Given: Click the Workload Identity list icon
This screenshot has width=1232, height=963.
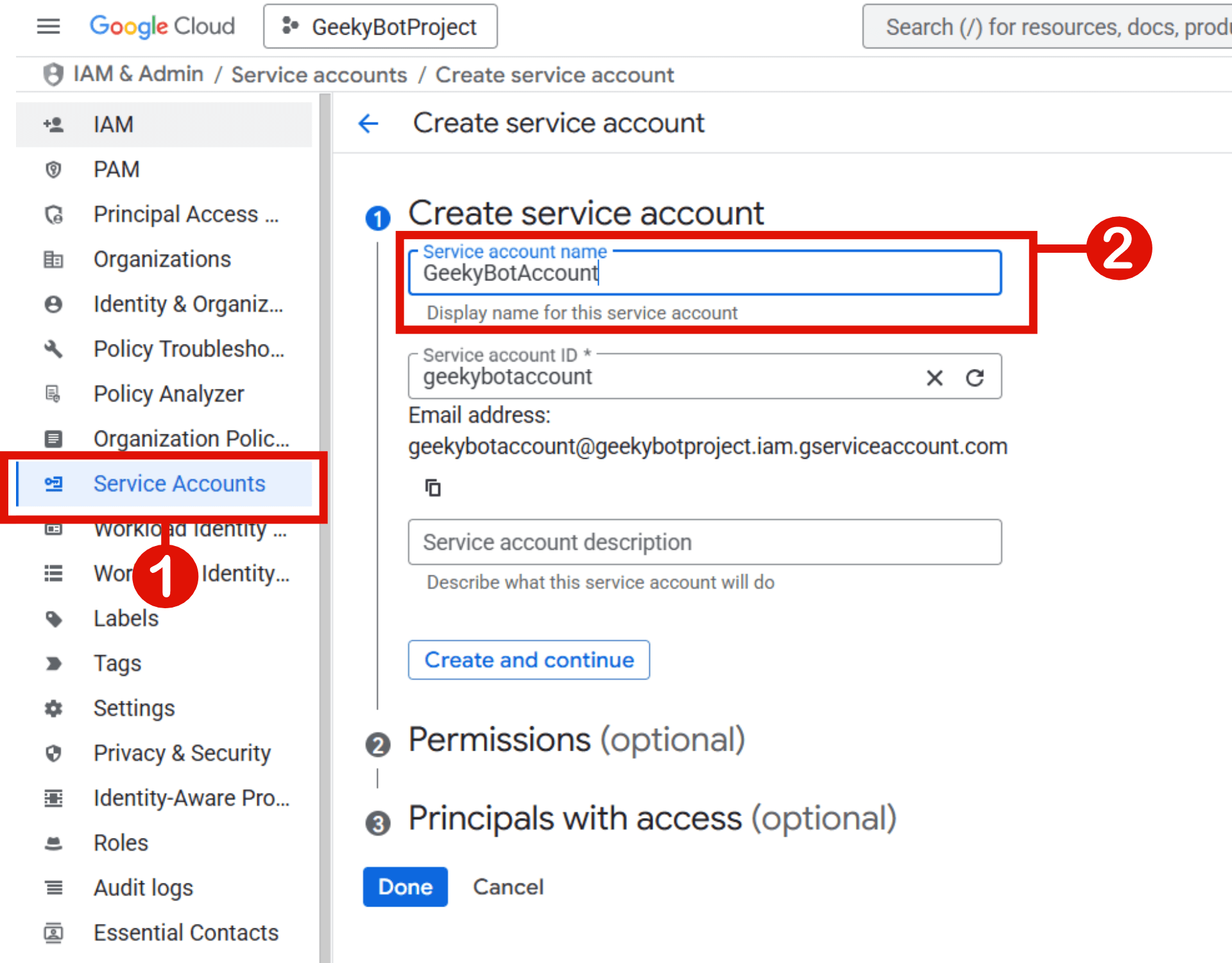Looking at the screenshot, I should (x=53, y=573).
